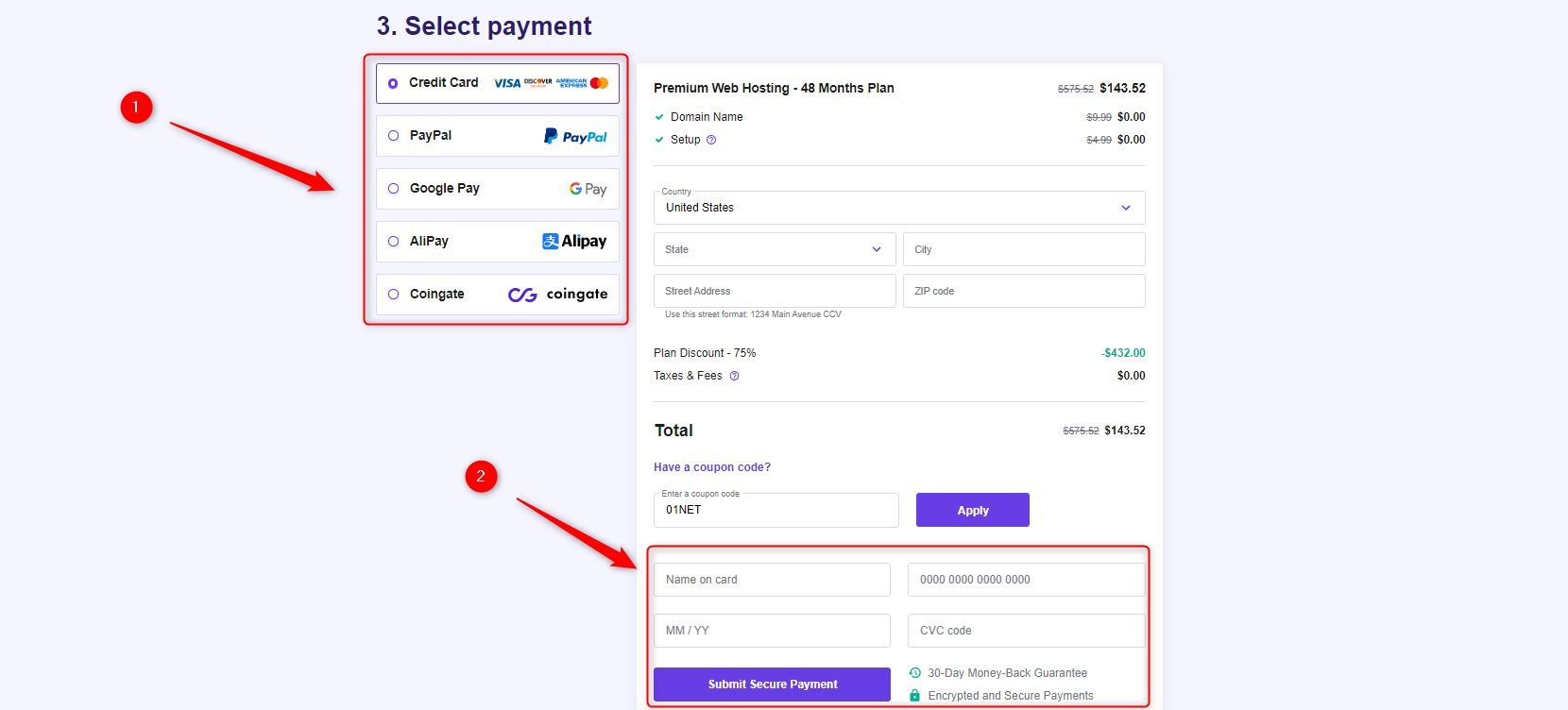Click the Mastercard logo
Screen dimensions: 1568x710
pos(599,83)
